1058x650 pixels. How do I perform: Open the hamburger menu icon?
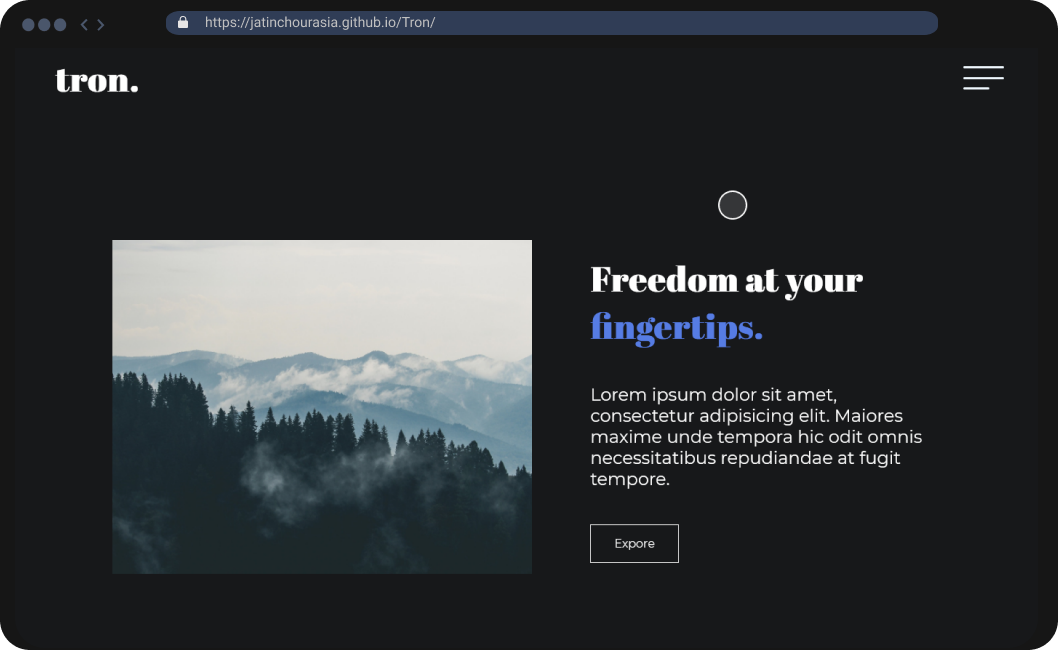(983, 78)
